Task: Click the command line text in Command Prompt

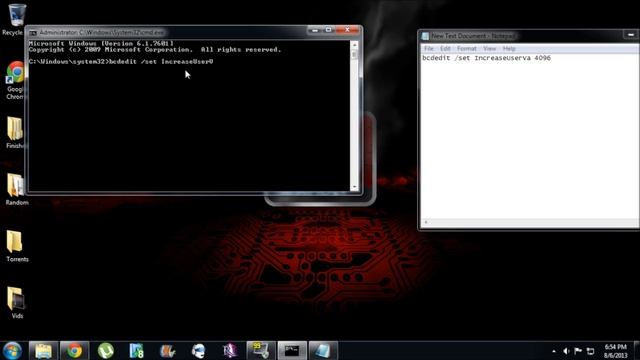Action: click(x=121, y=62)
